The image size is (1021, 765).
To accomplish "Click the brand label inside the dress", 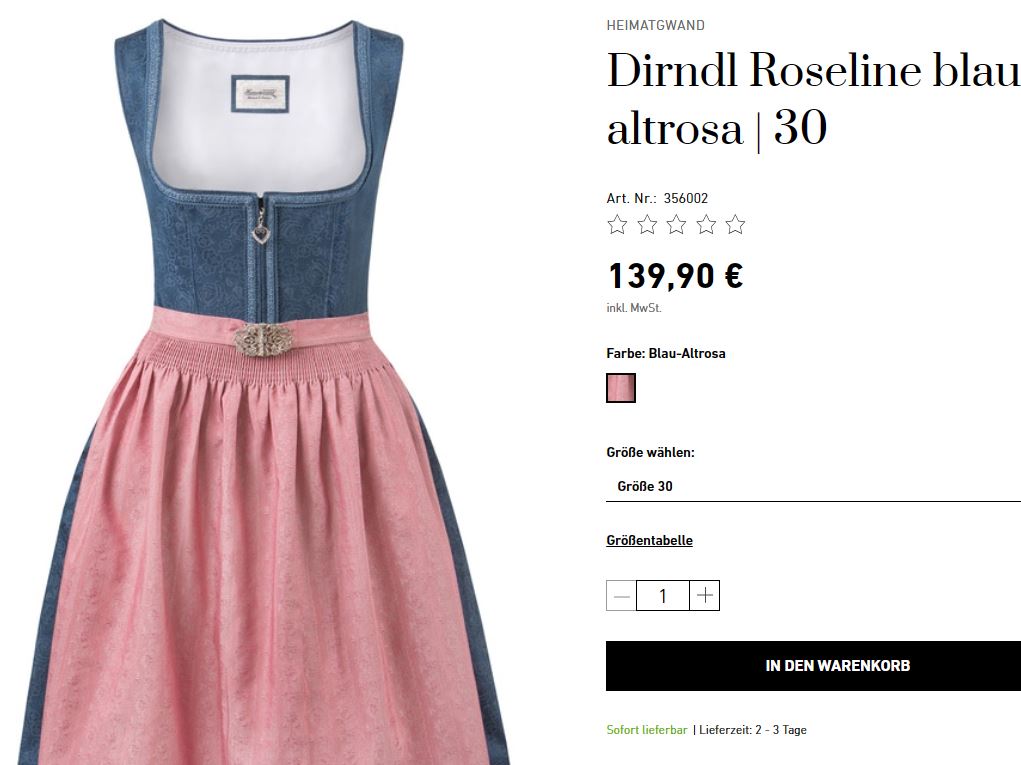I will coord(260,94).
